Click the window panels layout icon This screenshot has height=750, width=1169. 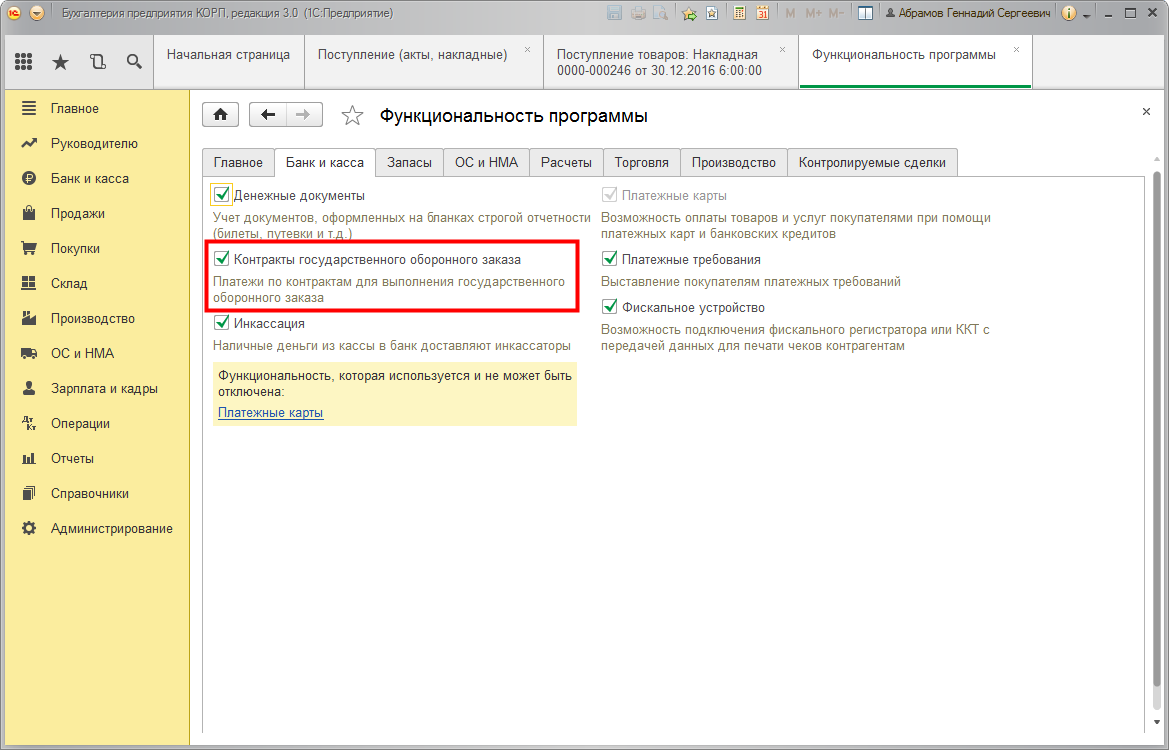coord(866,13)
